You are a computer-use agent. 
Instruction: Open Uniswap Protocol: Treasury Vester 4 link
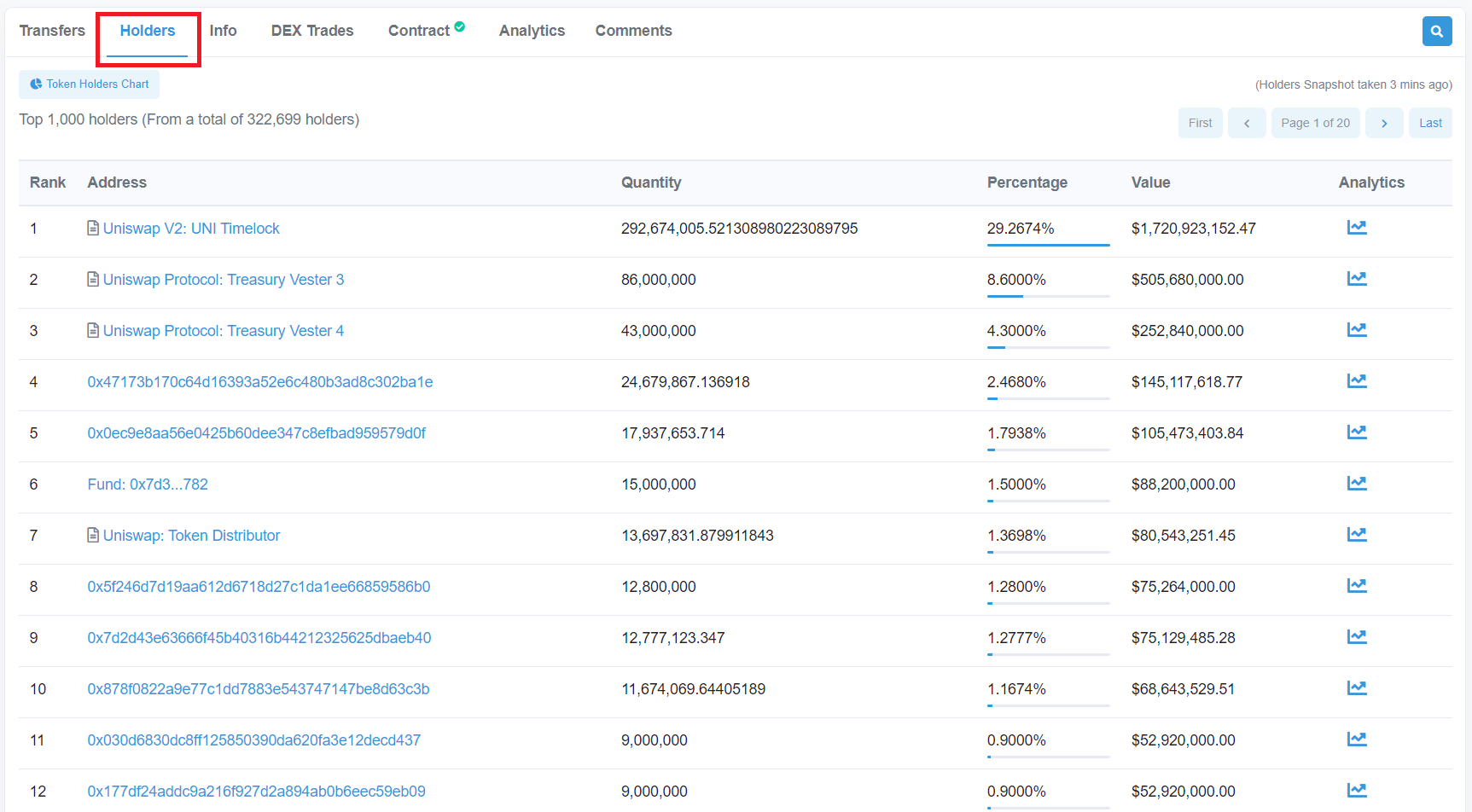(224, 331)
